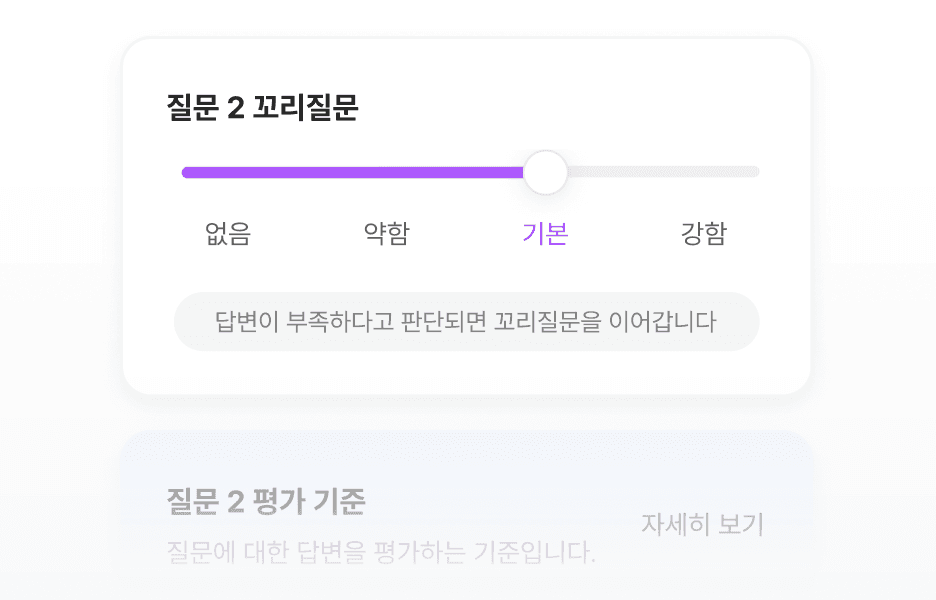This screenshot has width=936, height=600.
Task: Open the 자세히 보기 link
Action: [703, 524]
